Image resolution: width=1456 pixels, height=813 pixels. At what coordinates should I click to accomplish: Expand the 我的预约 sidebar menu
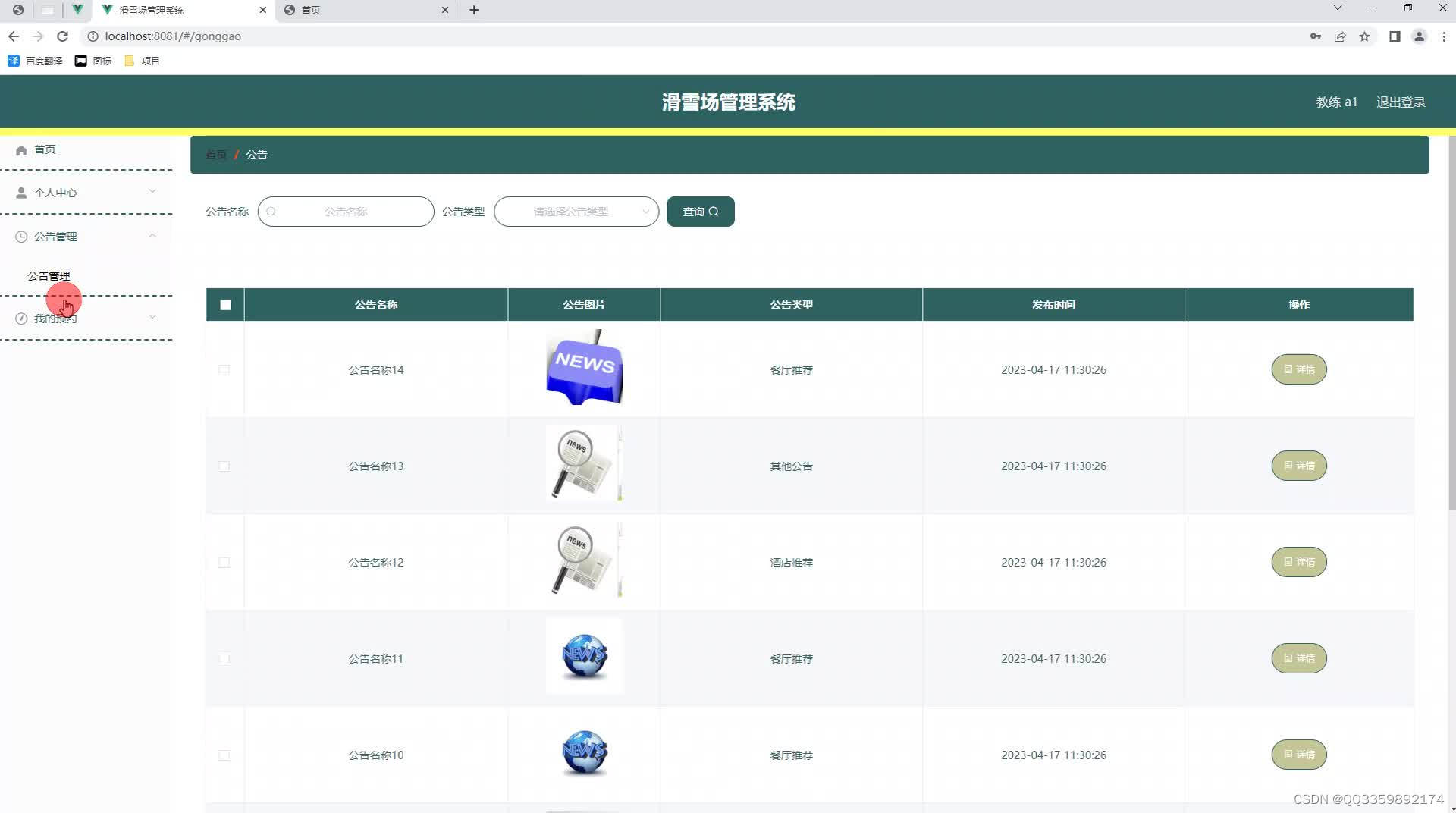[86, 319]
